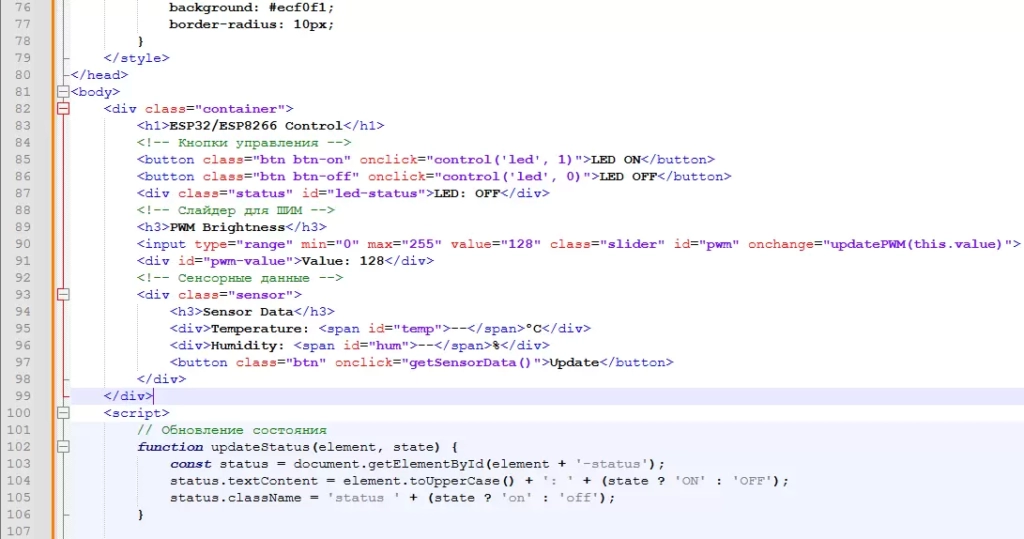
Task: Click 'slider' class value on line 90
Action: click(632, 244)
